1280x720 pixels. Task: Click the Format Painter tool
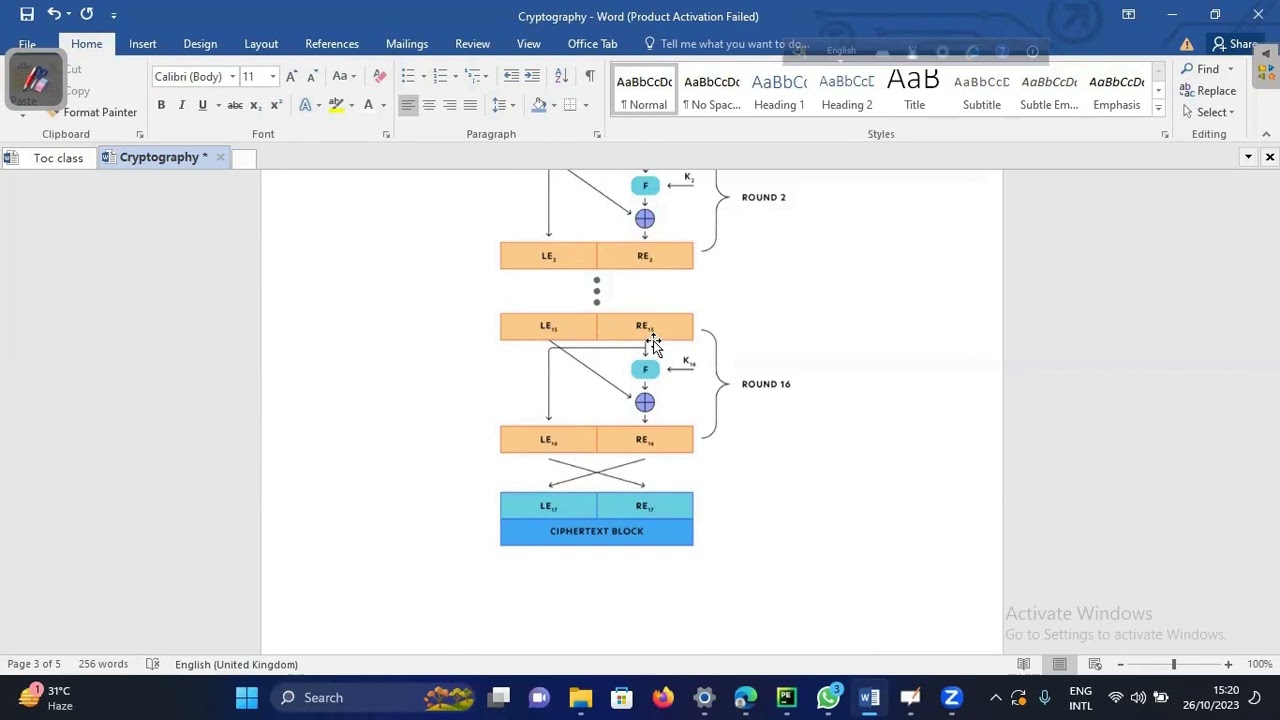[98, 112]
